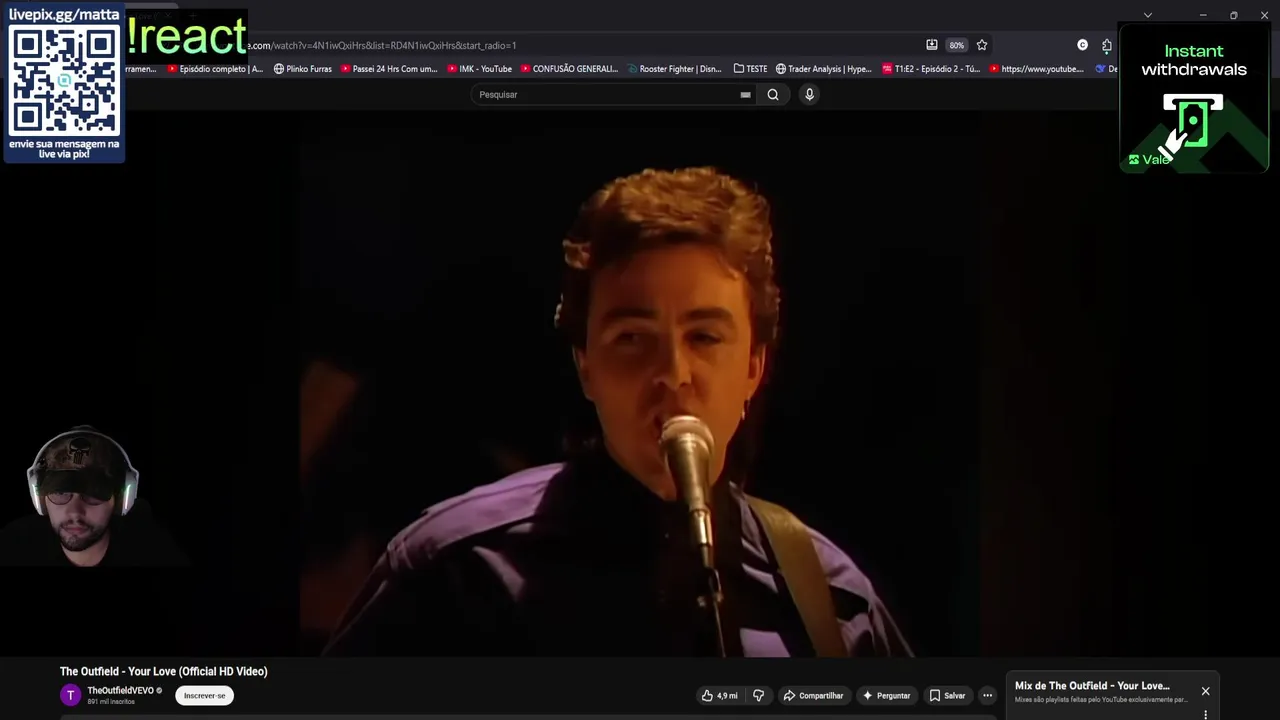The image size is (1280, 720).
Task: Bookmark this page with the star icon
Action: [982, 45]
